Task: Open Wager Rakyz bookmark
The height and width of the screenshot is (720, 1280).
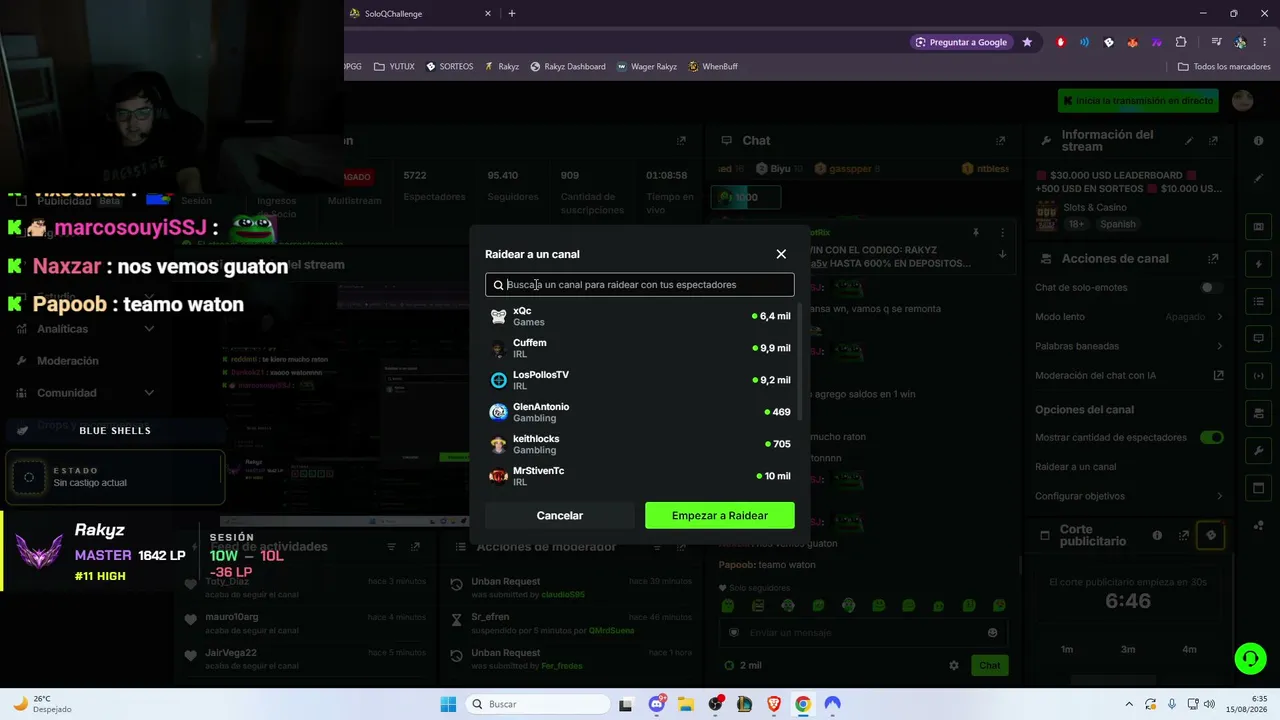Action: pos(647,67)
